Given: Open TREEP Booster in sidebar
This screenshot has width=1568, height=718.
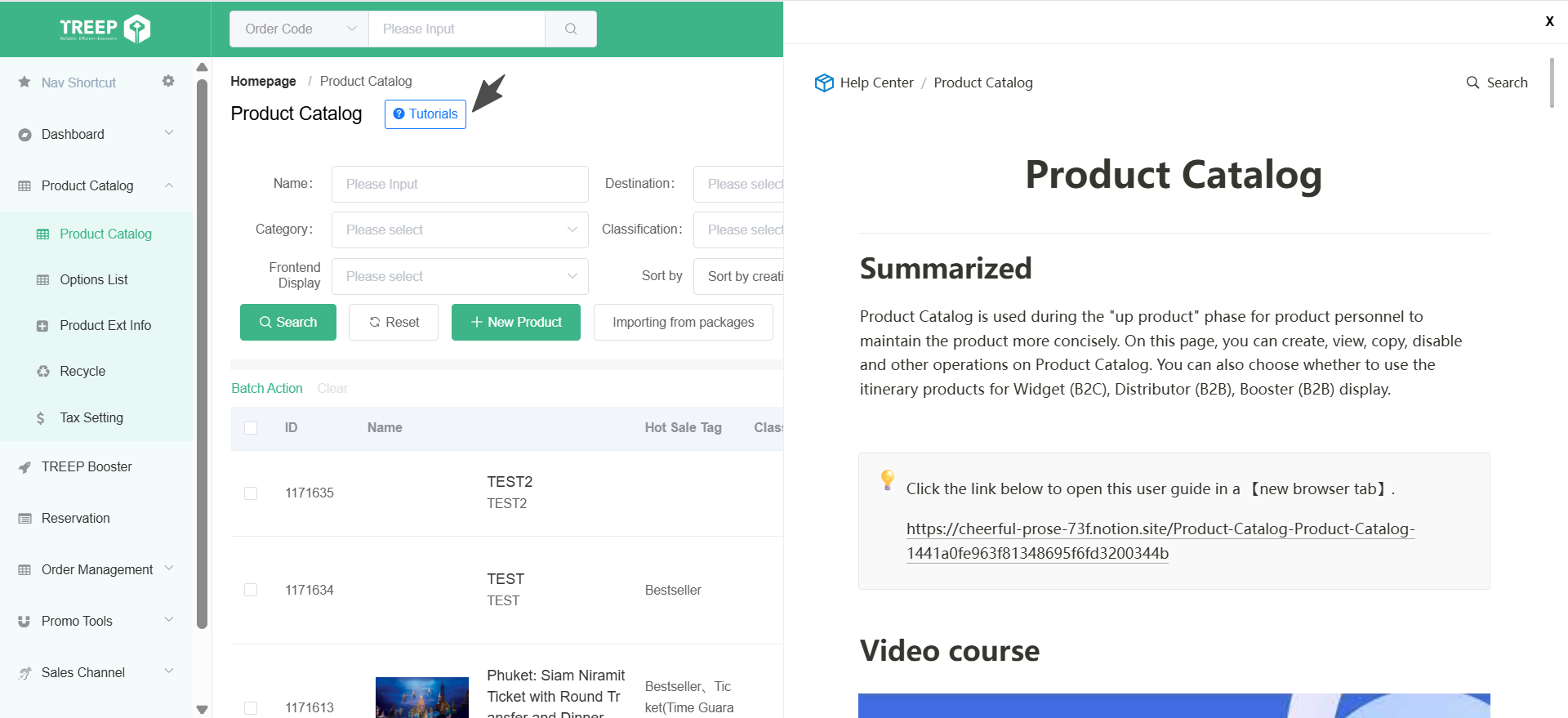Looking at the screenshot, I should pos(87,466).
